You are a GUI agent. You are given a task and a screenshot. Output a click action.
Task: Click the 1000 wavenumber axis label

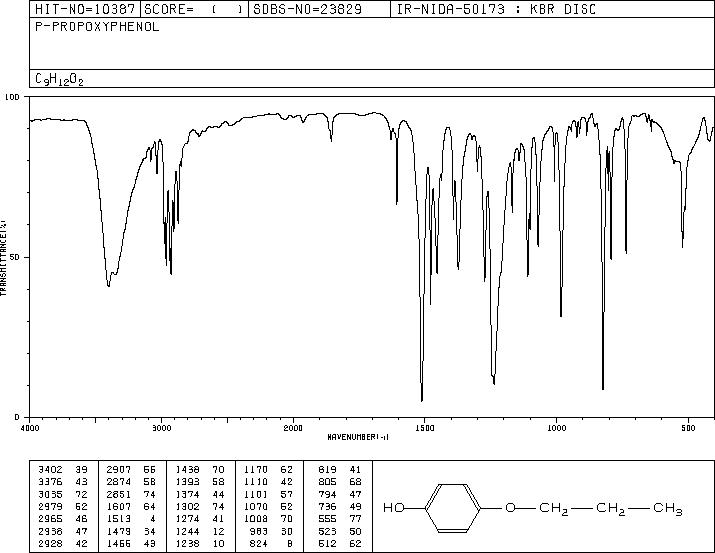tap(556, 428)
